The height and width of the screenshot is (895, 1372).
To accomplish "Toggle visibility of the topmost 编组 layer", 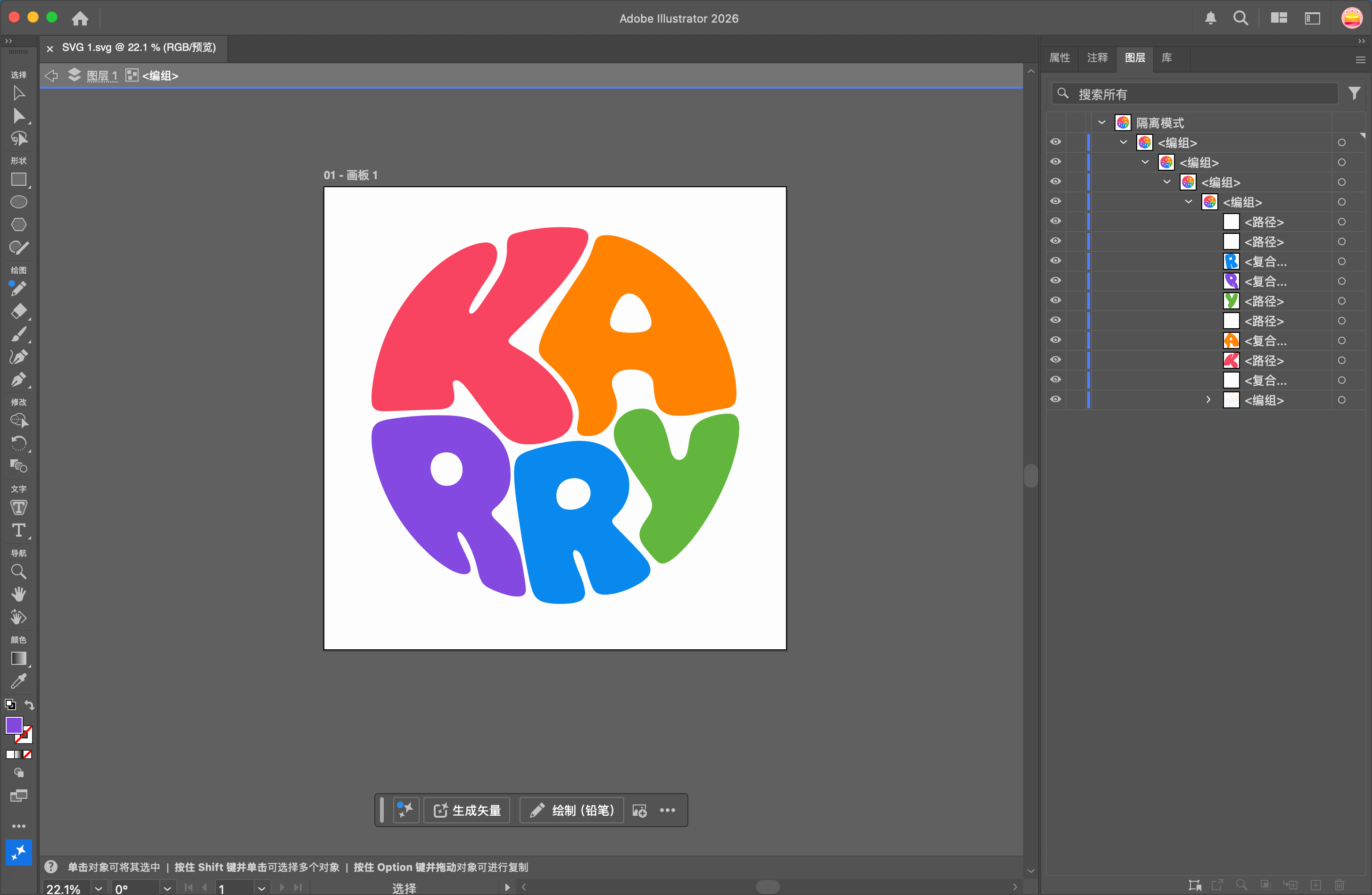I will point(1056,142).
